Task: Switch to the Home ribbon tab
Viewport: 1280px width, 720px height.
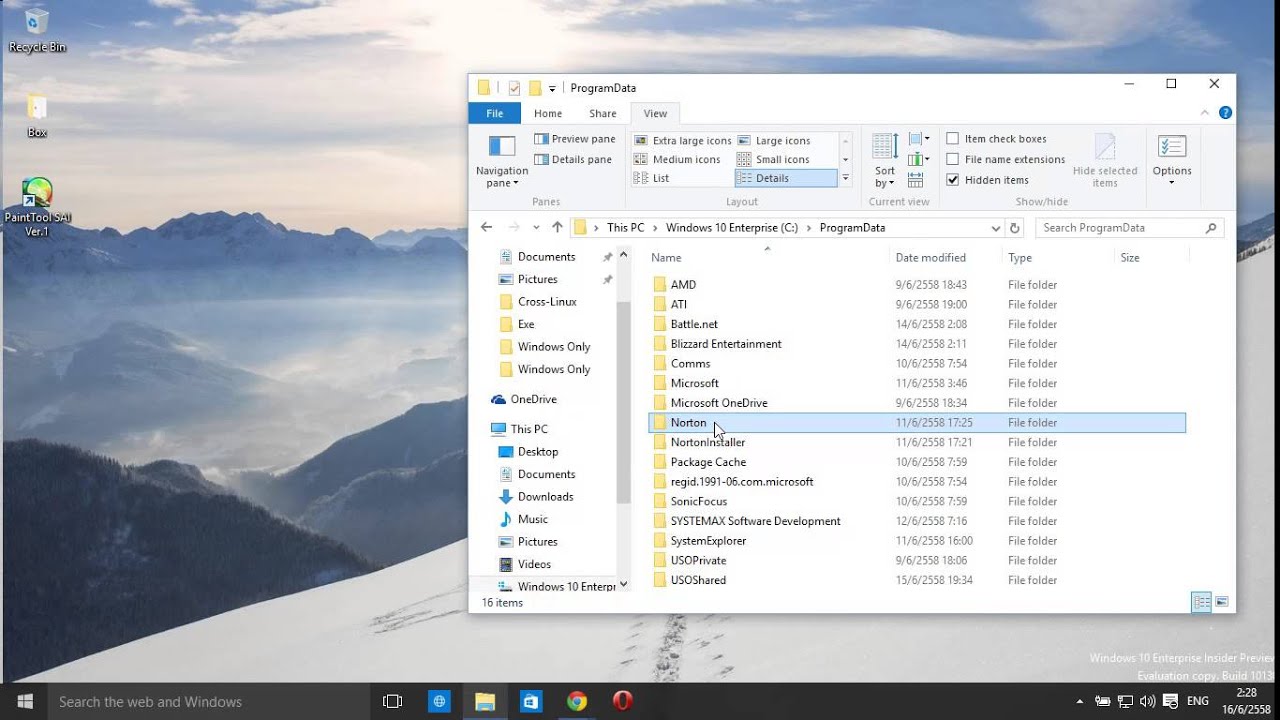Action: [548, 114]
